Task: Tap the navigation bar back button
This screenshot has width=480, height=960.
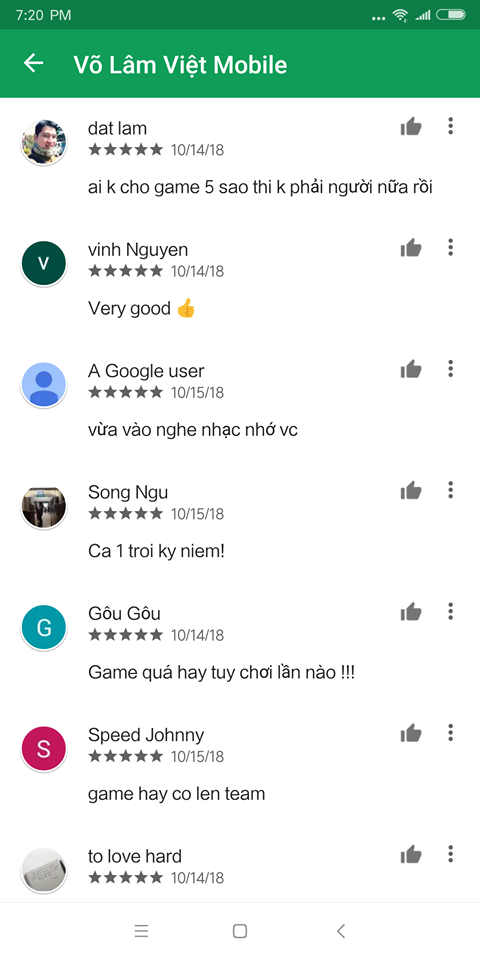Action: (x=341, y=931)
